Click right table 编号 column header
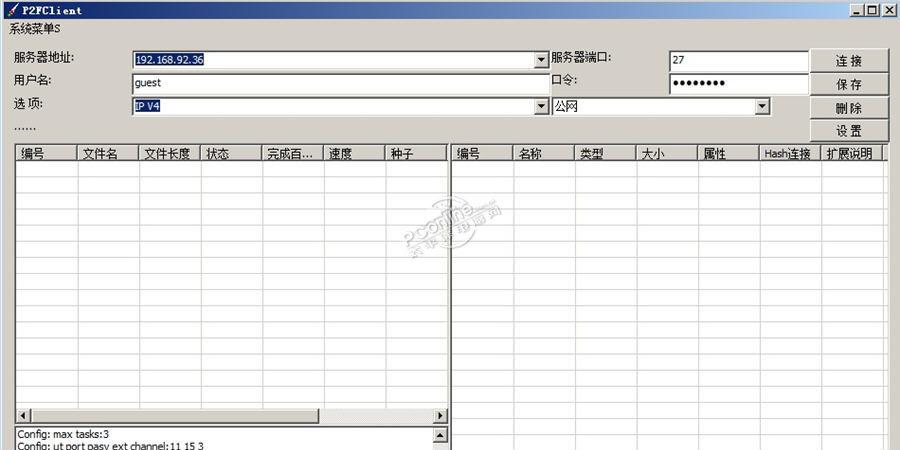This screenshot has height=450, width=900. pyautogui.click(x=482, y=153)
